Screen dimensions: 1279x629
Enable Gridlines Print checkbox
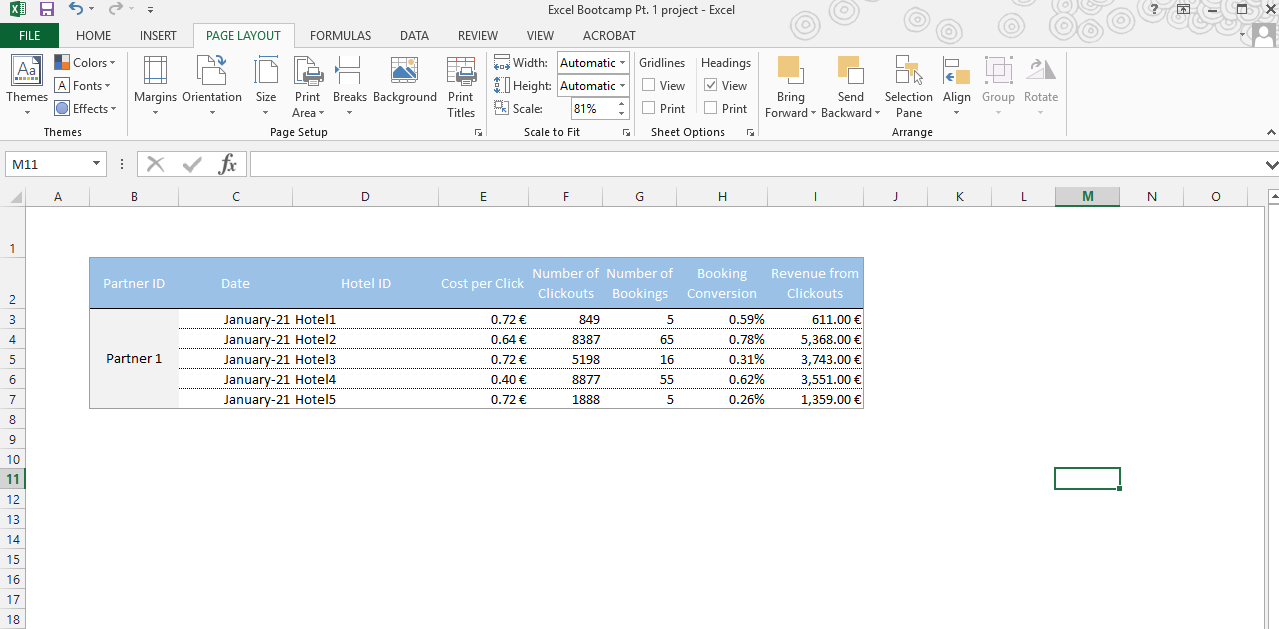(649, 109)
